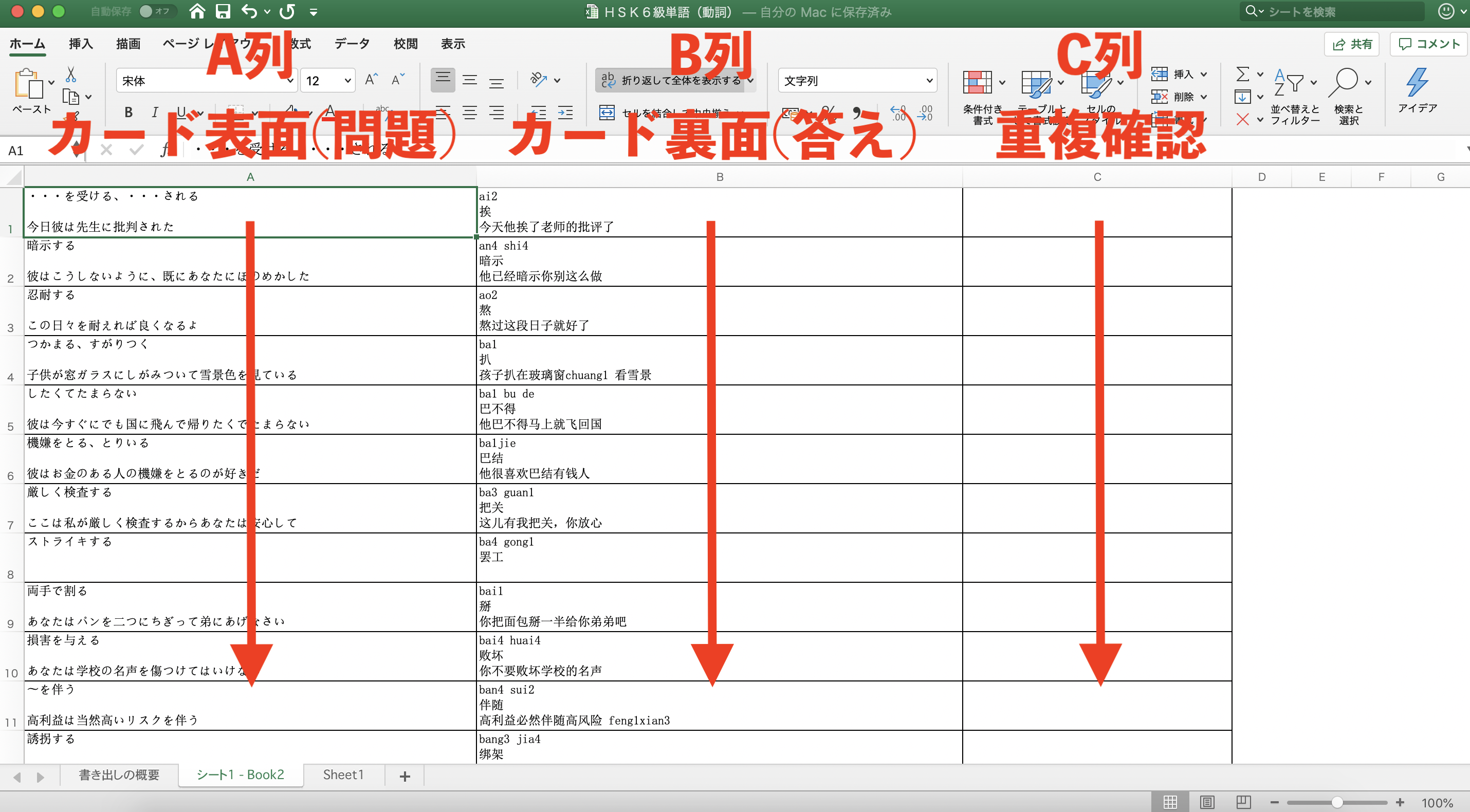Screen dimensions: 1470x812
Task: Click the Ideas lightning bolt icon
Action: (1417, 83)
